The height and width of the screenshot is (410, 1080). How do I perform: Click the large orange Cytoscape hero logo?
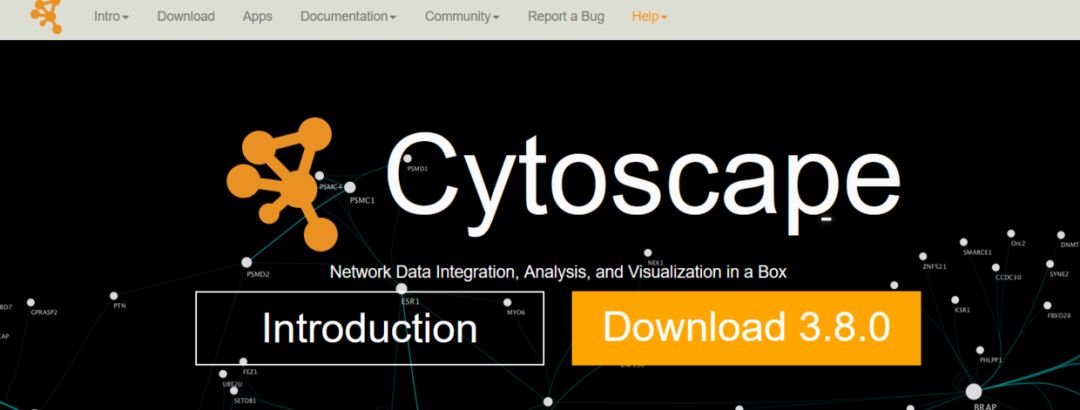pos(282,184)
